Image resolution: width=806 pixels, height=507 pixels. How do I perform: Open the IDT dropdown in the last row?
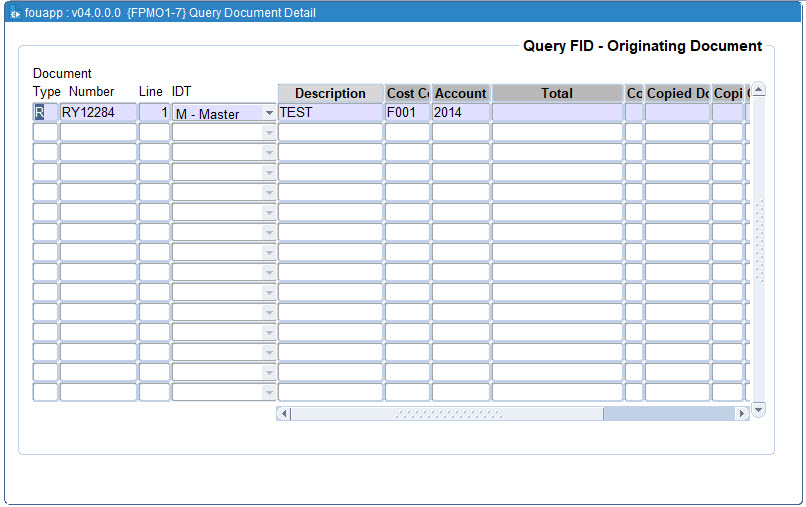click(269, 392)
